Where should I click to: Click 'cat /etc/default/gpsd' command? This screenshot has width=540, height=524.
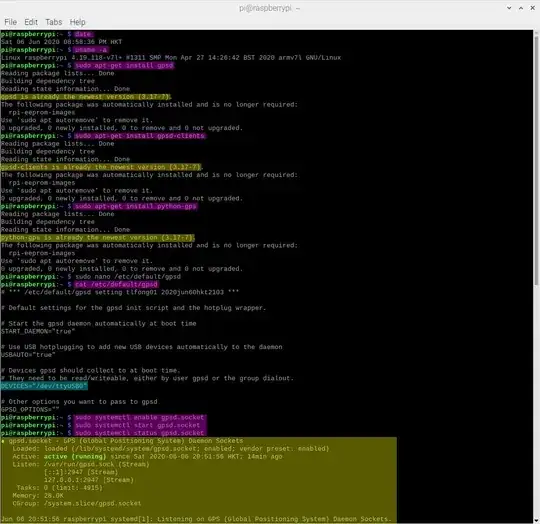[x=116, y=285]
